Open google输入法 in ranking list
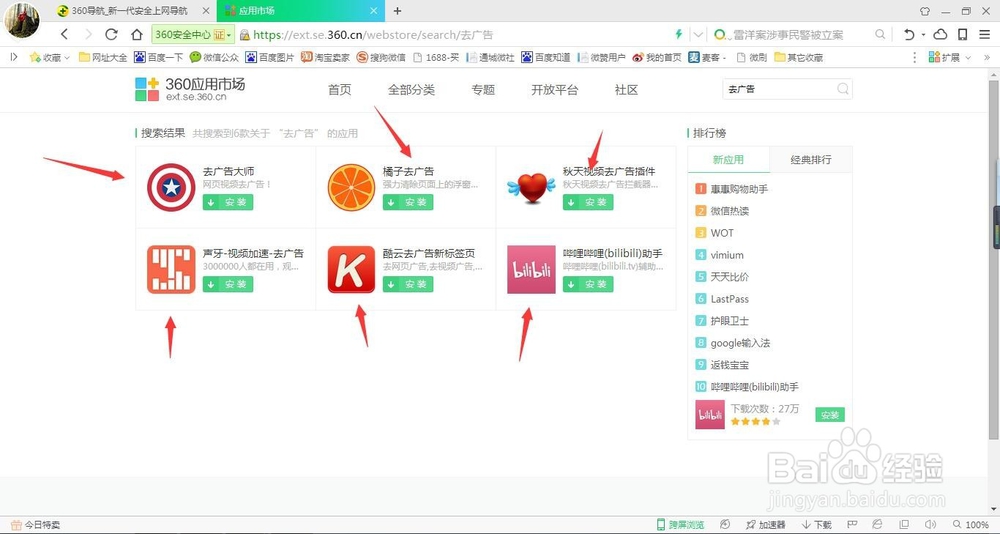Screen dimensions: 1000x534 [740, 343]
